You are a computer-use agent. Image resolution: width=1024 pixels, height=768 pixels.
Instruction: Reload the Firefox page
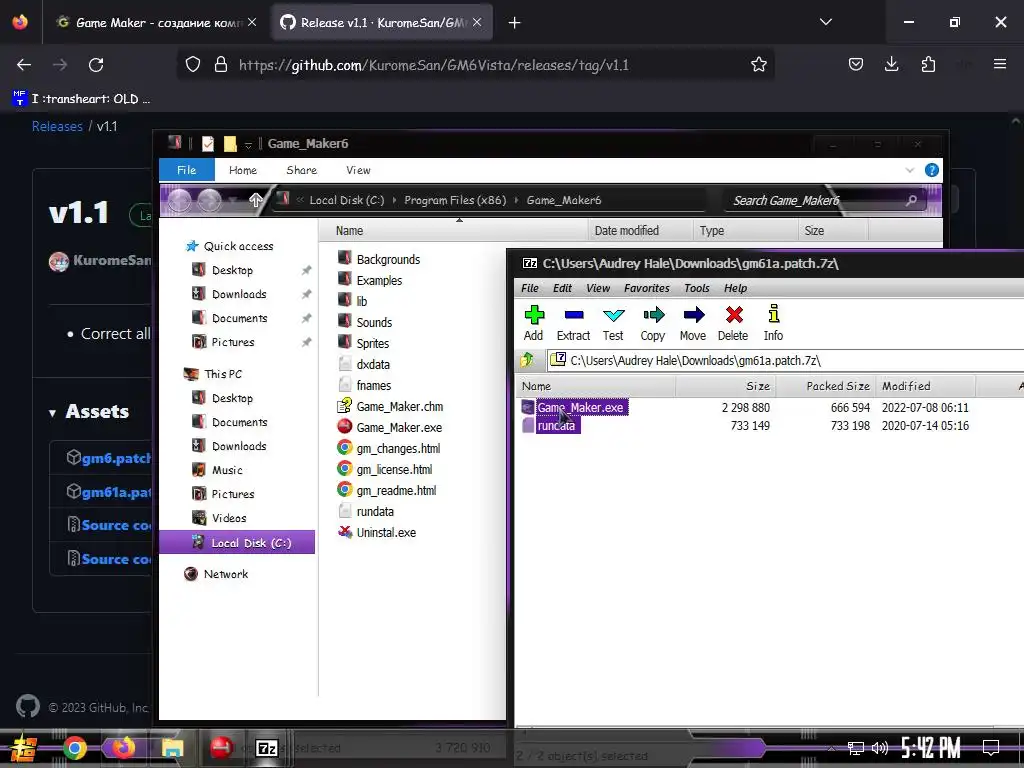coord(96,65)
